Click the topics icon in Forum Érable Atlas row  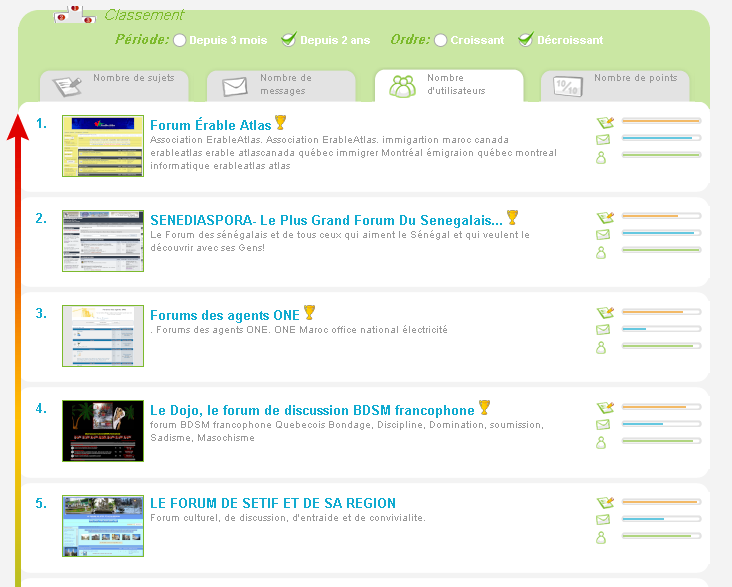(605, 123)
